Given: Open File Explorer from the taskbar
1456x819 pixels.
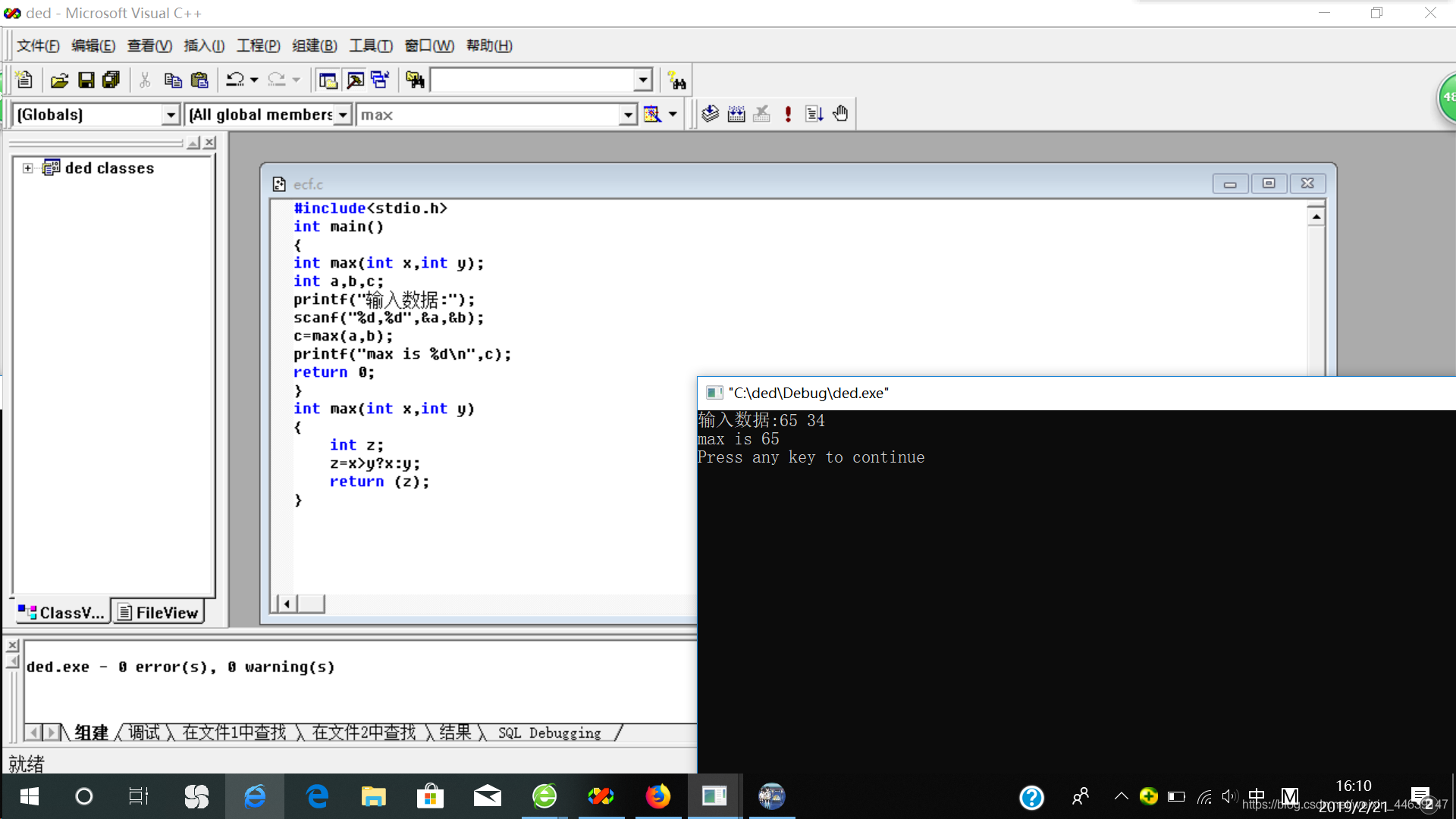Looking at the screenshot, I should click(373, 796).
